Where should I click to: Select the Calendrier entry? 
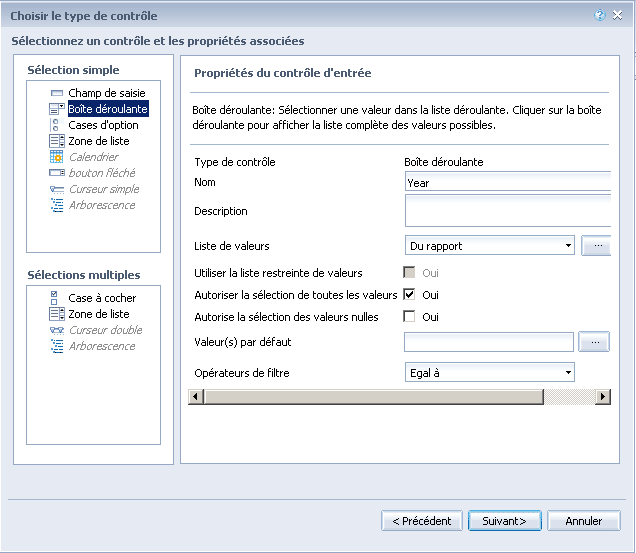94,157
